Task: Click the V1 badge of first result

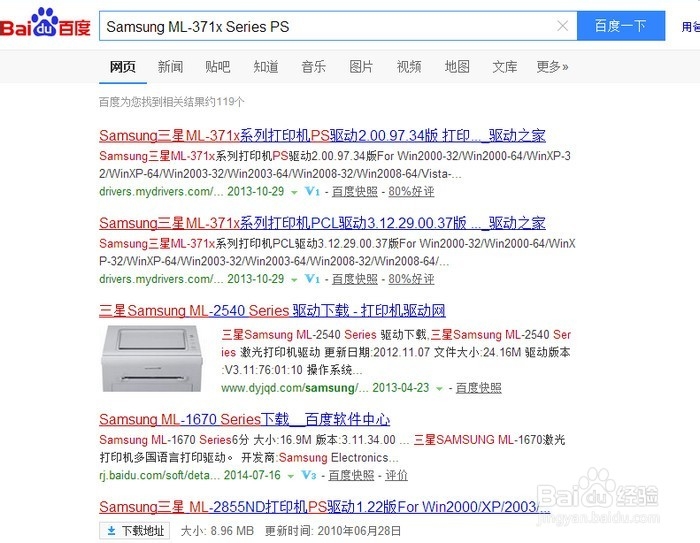Action: [312, 192]
